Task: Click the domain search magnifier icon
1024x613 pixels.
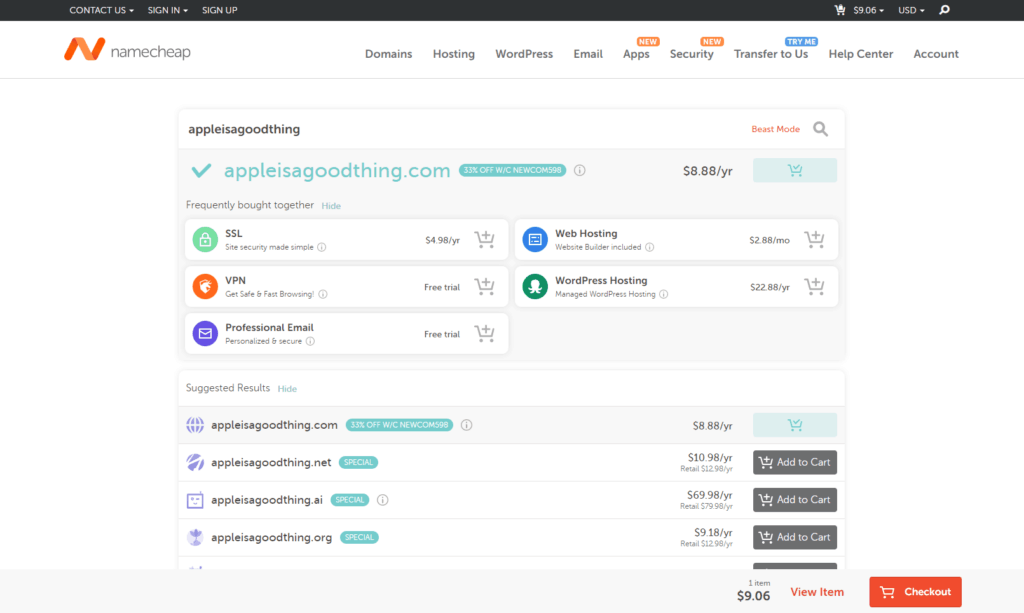Action: pyautogui.click(x=820, y=129)
